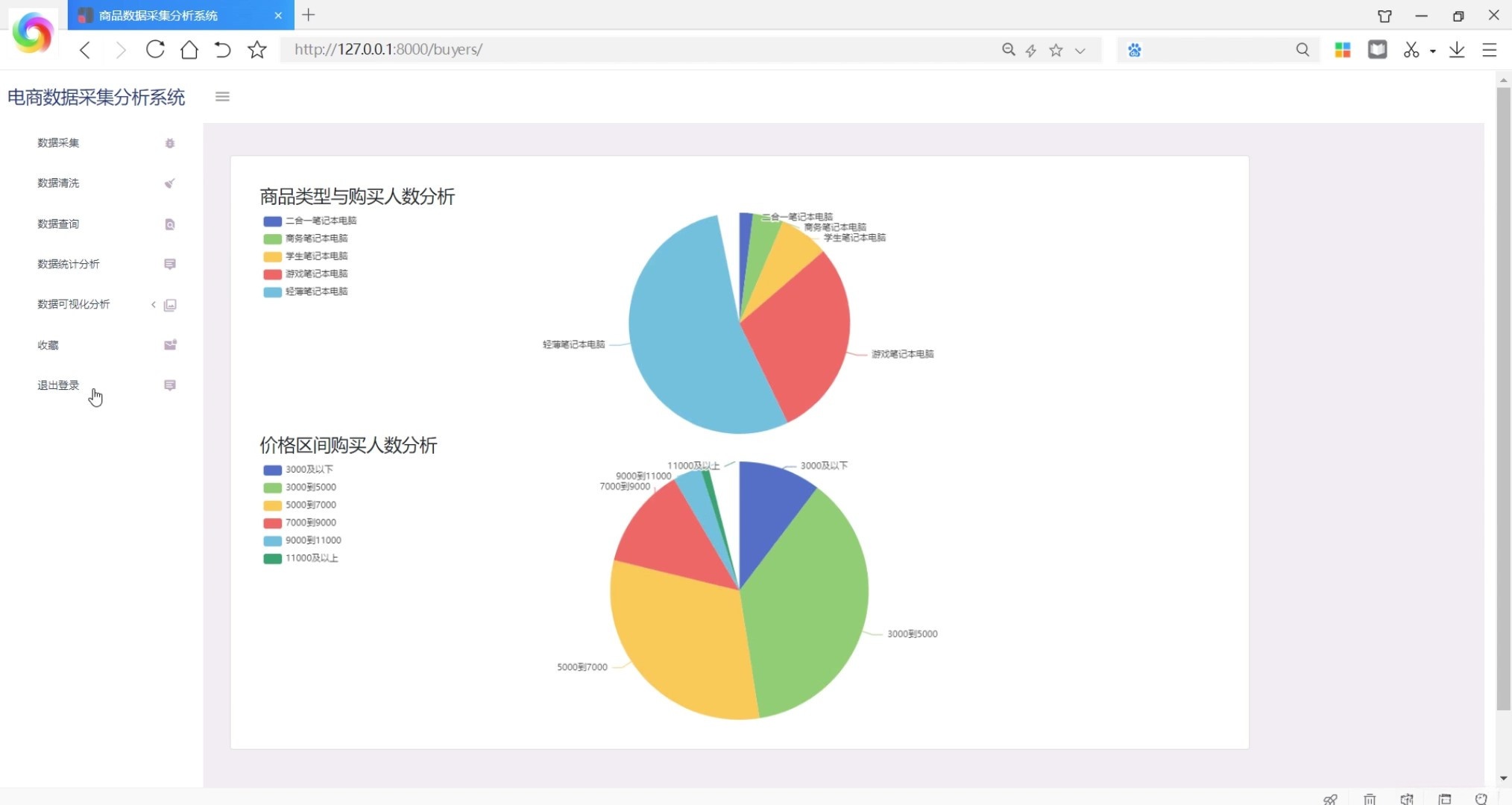This screenshot has height=805, width=1512.
Task: Expand 数据可视化分析 submenu chevron
Action: pos(154,304)
